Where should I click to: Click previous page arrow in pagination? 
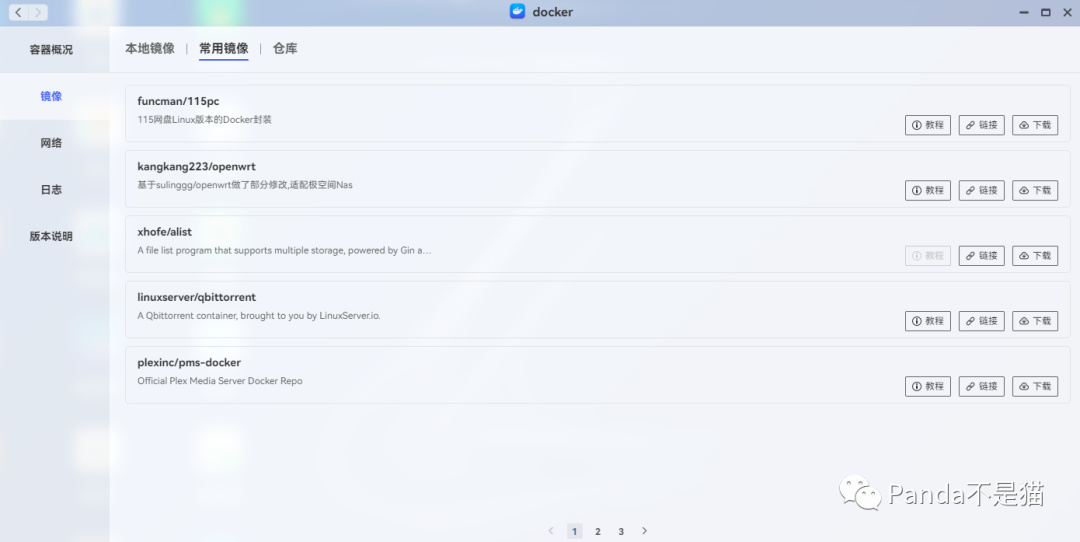click(551, 531)
